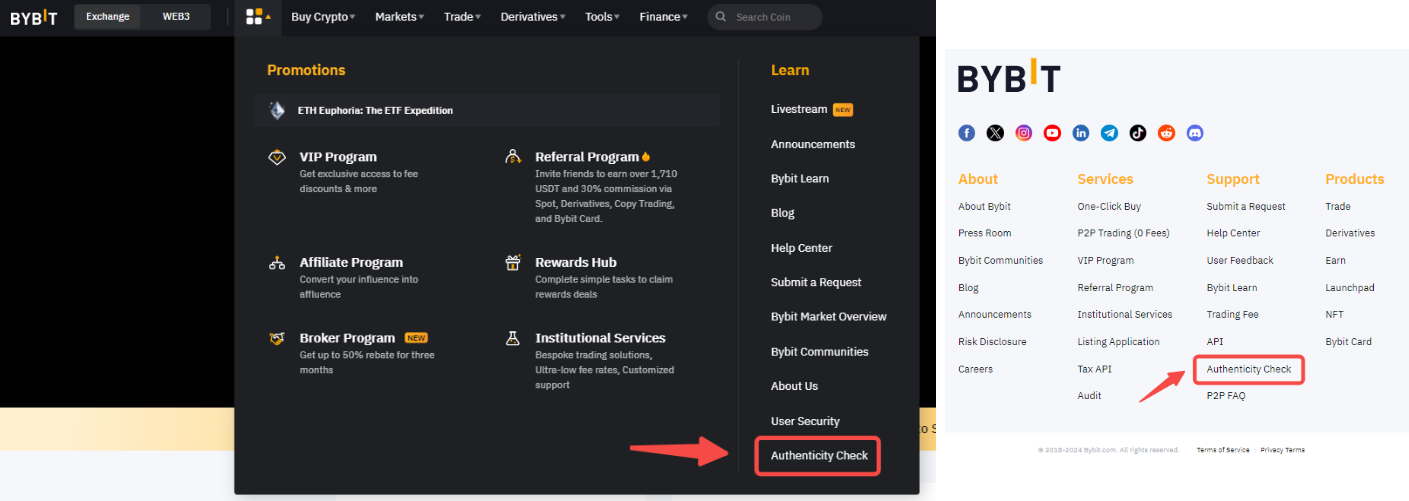Open the Rewards Hub promotion title
This screenshot has height=501, width=1409.
click(x=576, y=263)
